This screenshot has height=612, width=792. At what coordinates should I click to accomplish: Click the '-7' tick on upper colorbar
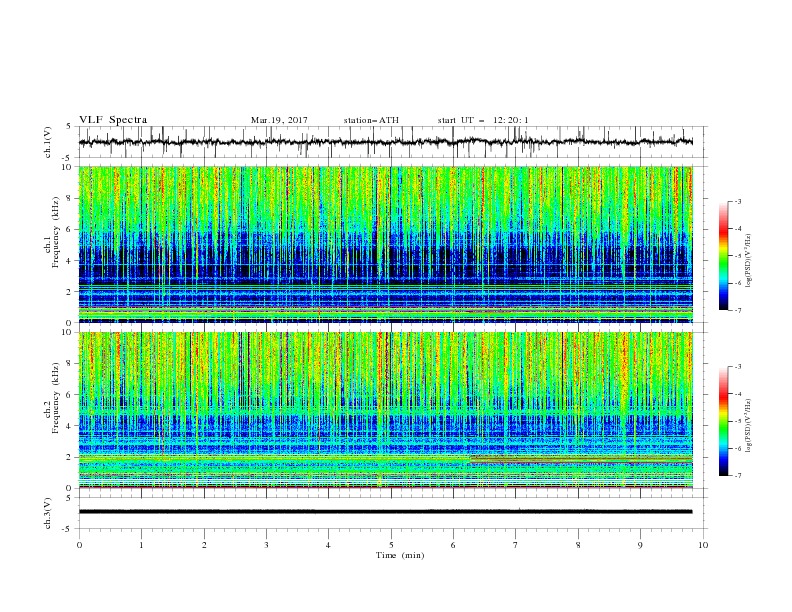pyautogui.click(x=737, y=311)
